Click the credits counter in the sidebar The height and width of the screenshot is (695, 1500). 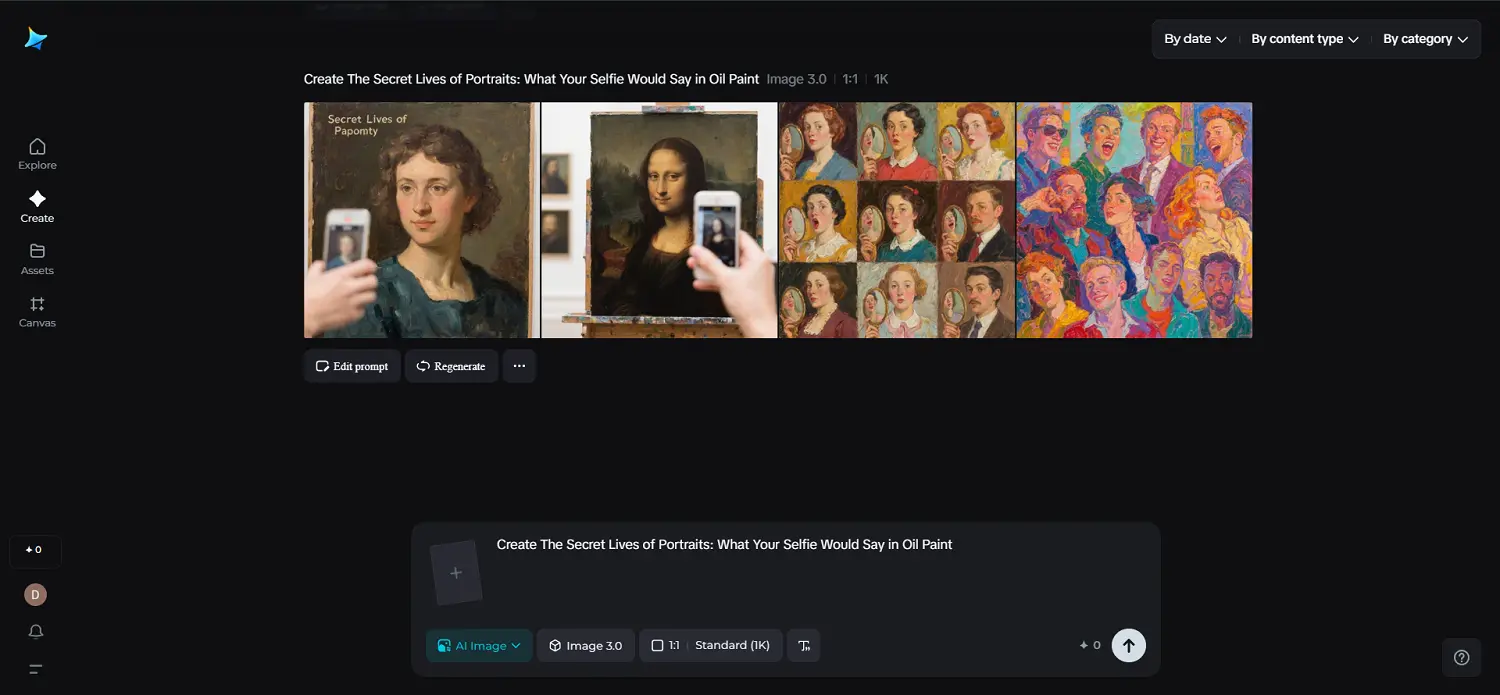35,550
